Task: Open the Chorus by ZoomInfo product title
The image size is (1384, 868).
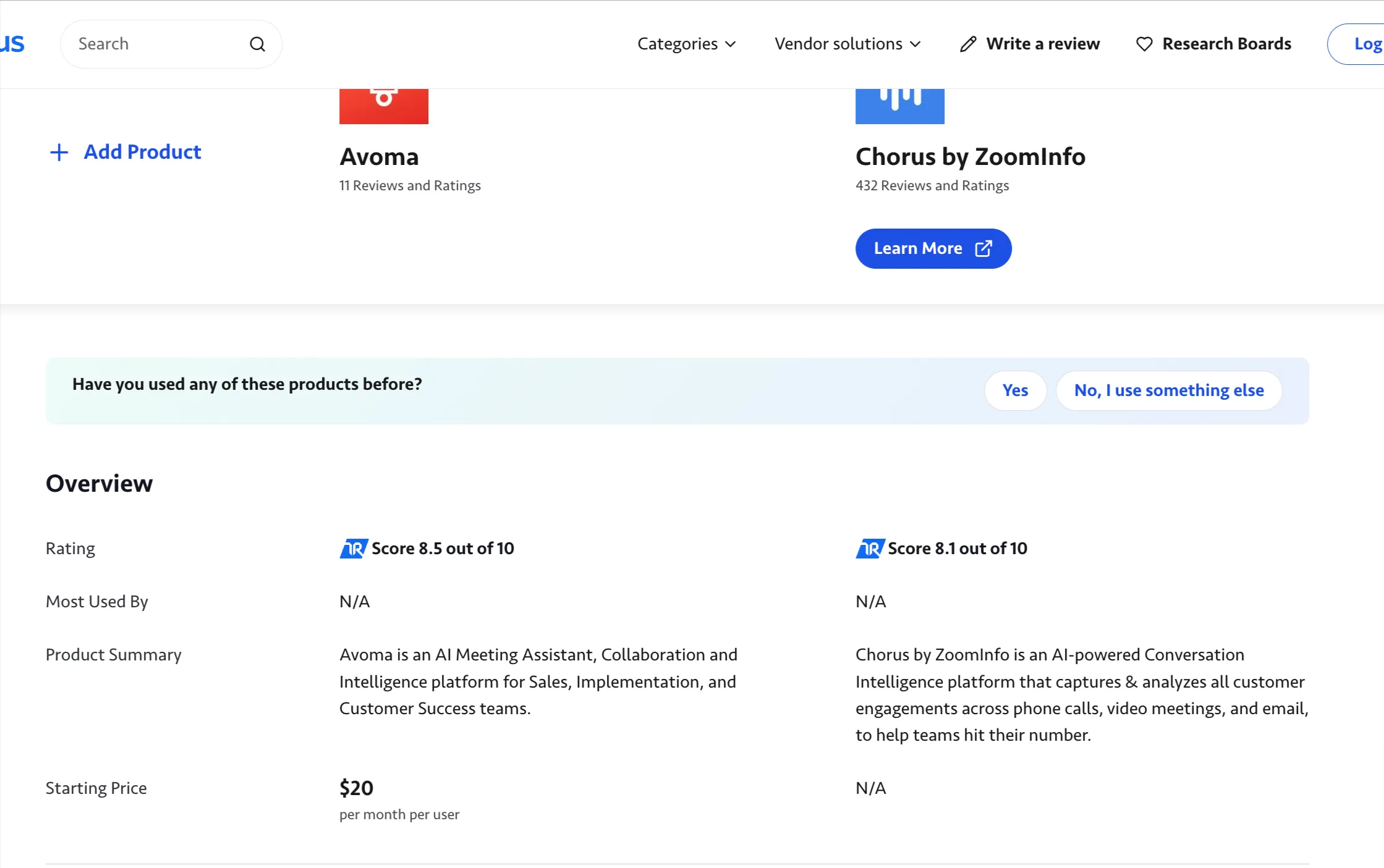Action: coord(970,157)
